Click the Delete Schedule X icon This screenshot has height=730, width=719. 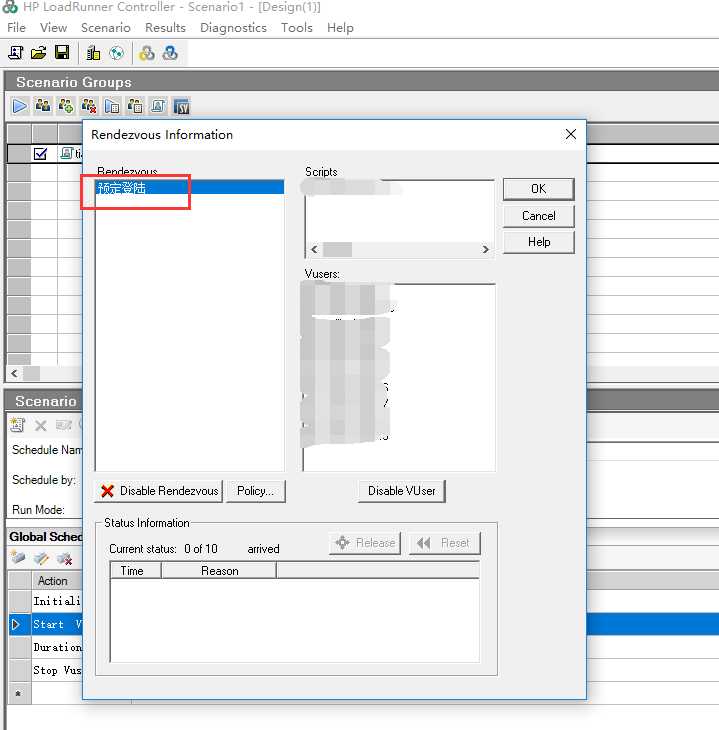[x=41, y=425]
